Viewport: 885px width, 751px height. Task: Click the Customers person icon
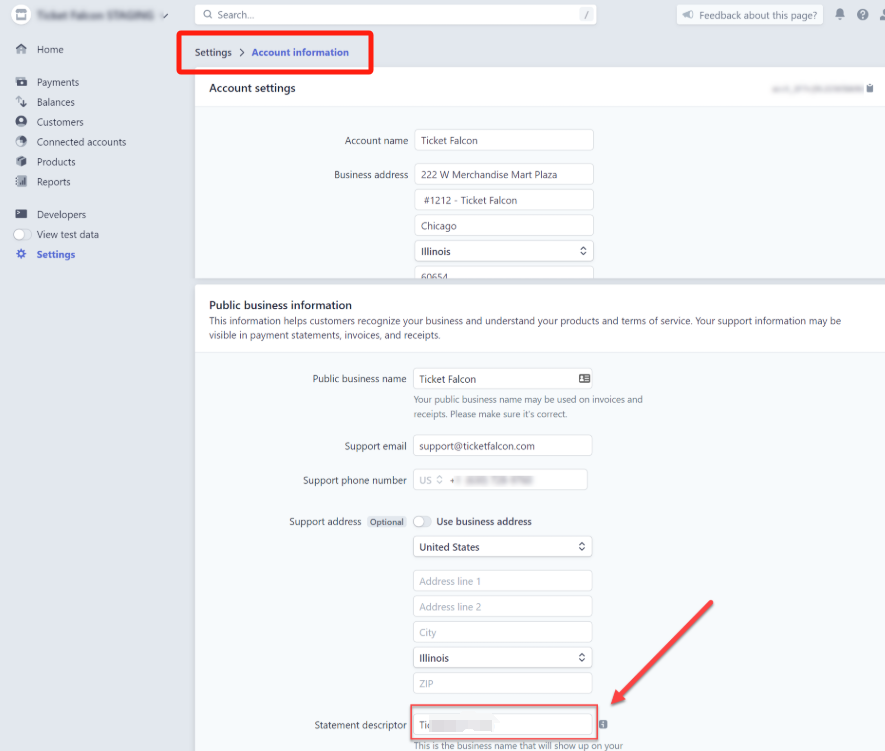point(21,121)
